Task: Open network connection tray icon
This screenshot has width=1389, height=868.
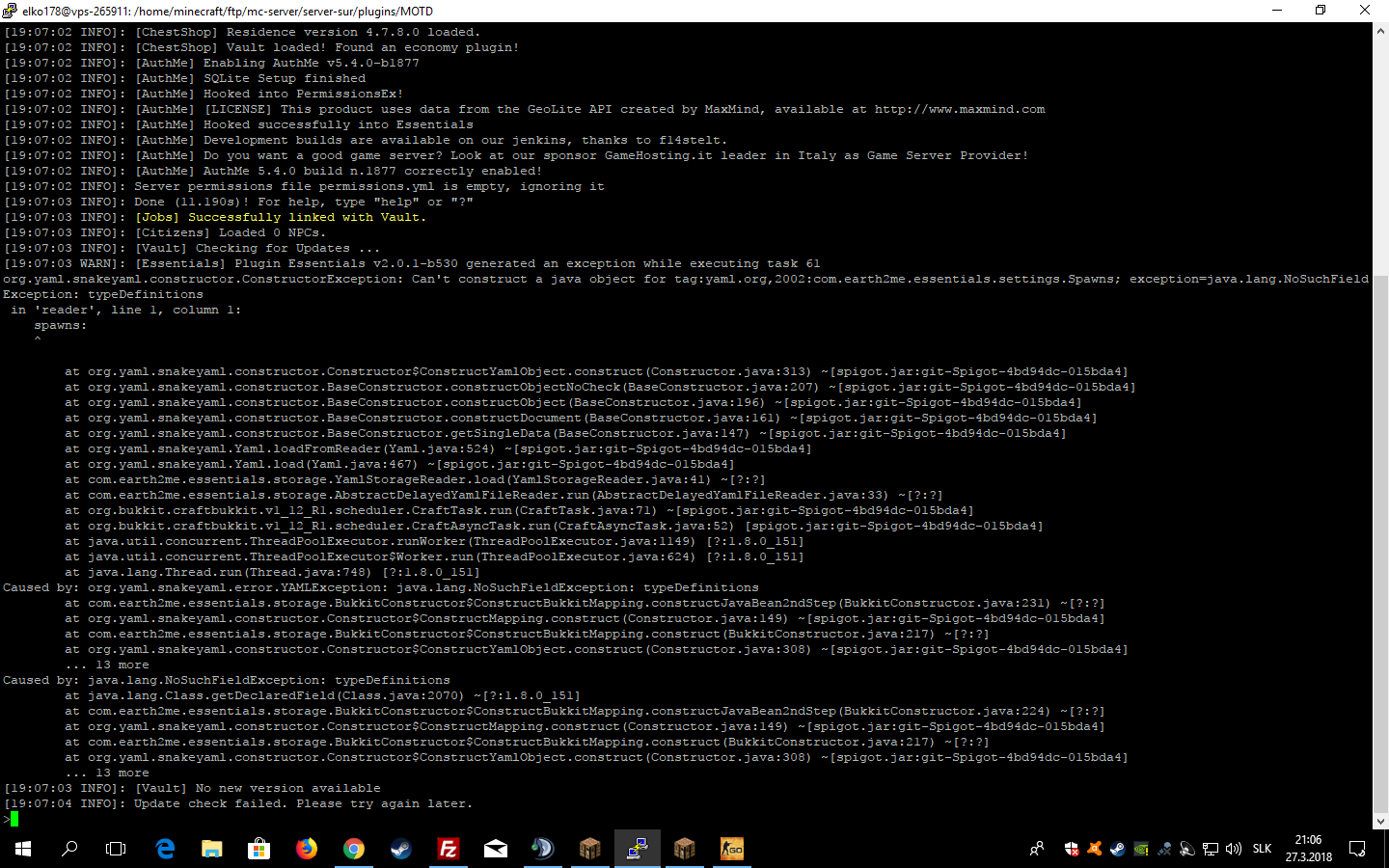Action: (x=1211, y=849)
